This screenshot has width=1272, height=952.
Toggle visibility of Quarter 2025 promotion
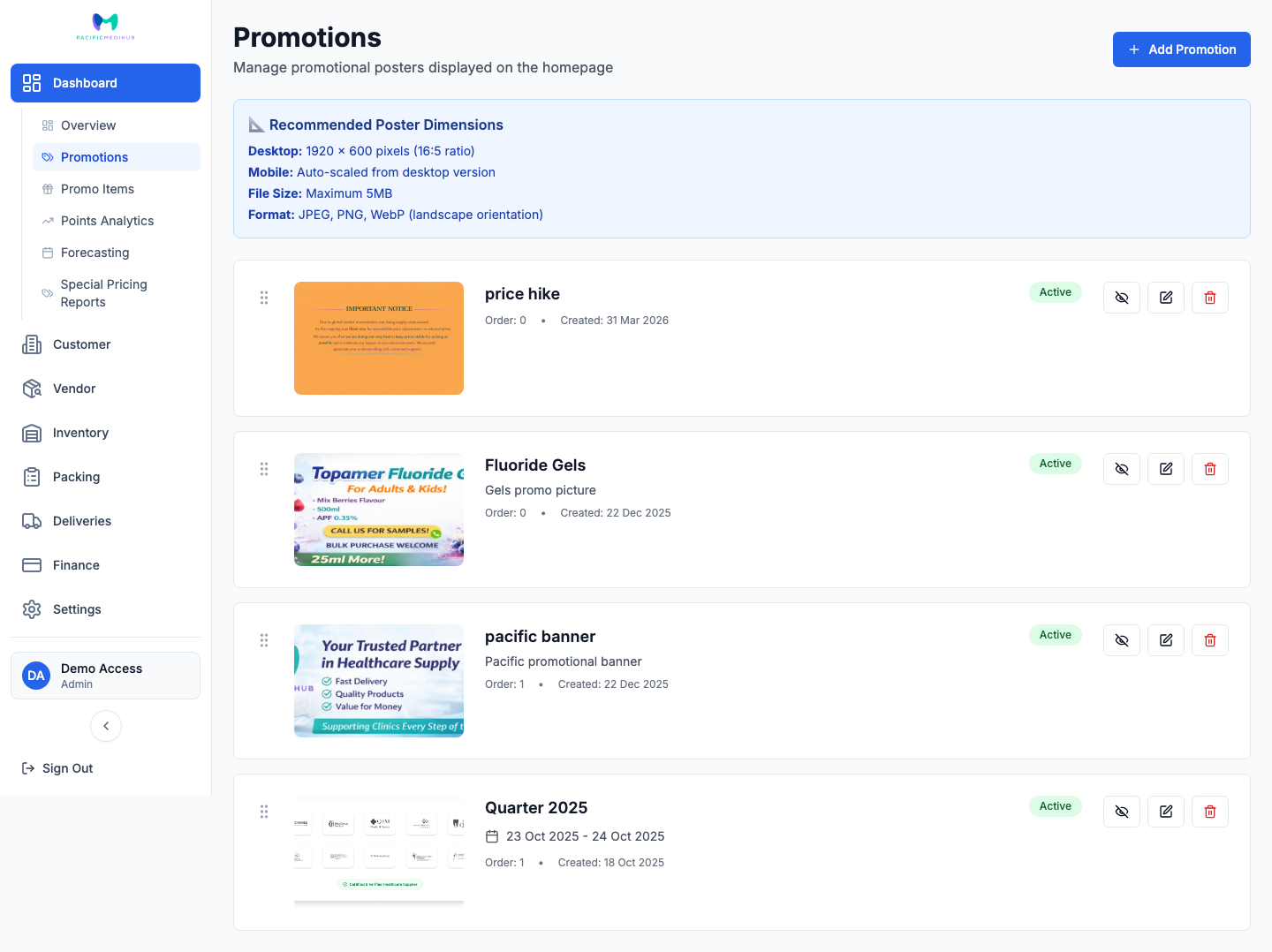point(1122,812)
